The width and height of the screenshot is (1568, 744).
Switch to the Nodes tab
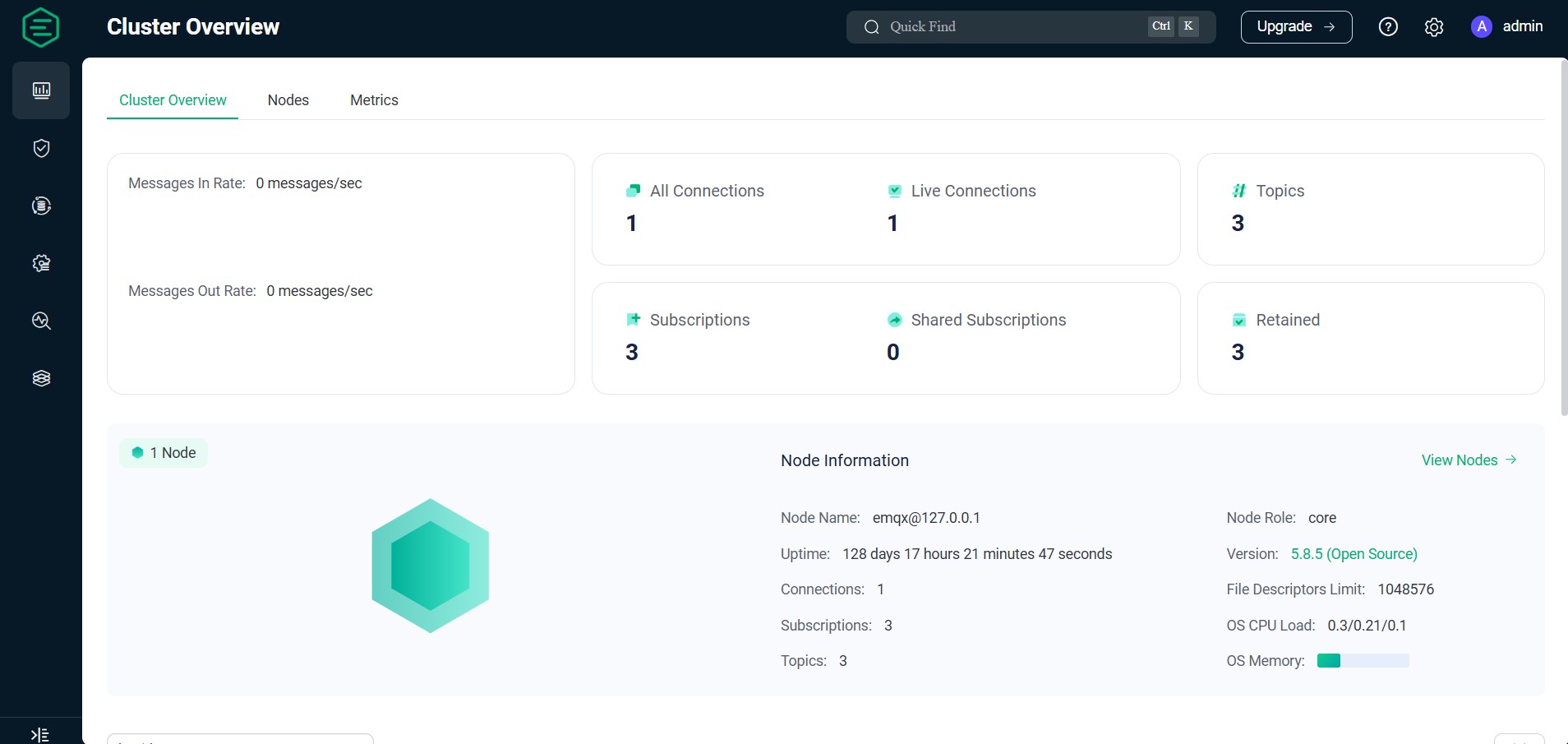tap(288, 99)
